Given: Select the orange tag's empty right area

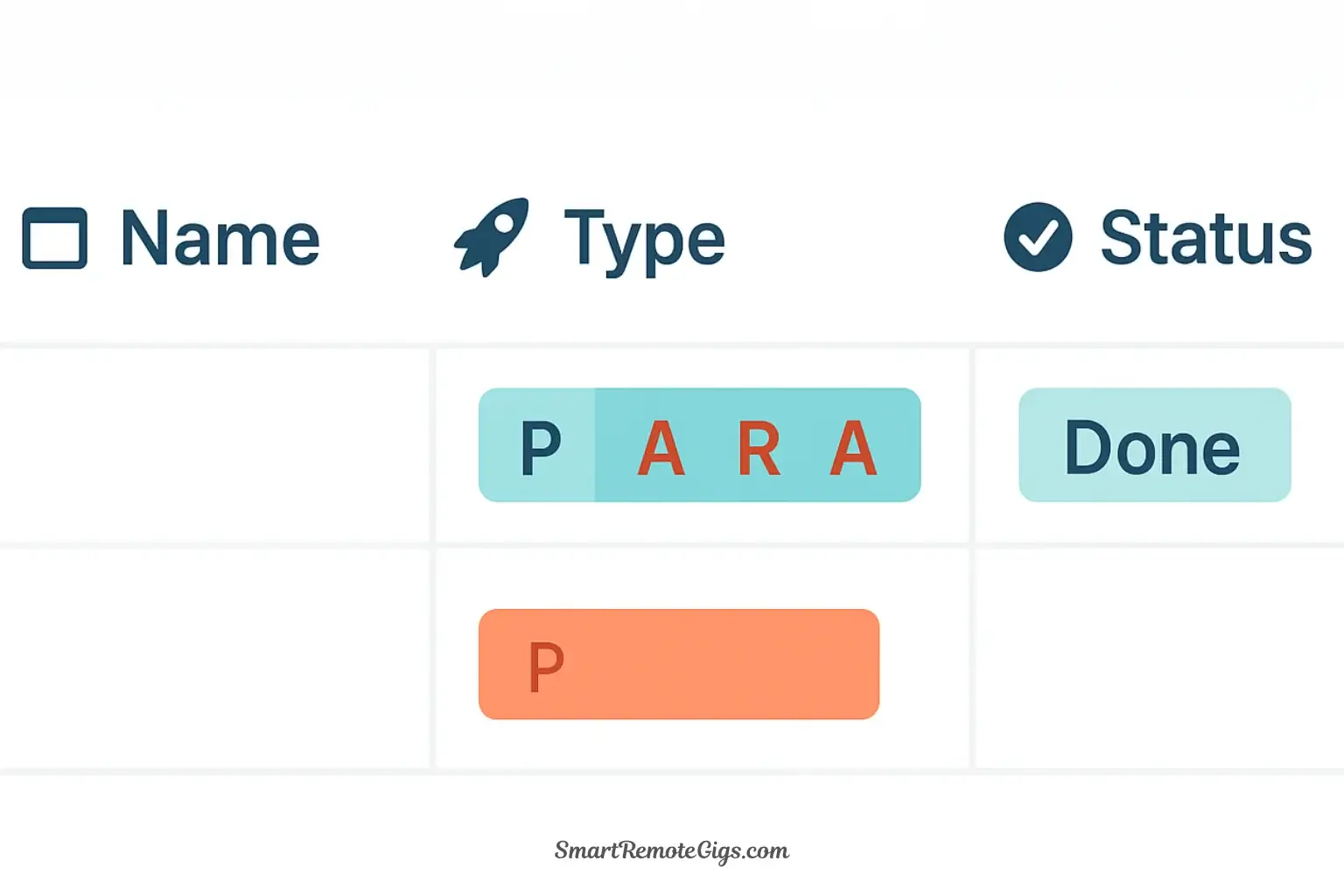Looking at the screenshot, I should pos(744,664).
